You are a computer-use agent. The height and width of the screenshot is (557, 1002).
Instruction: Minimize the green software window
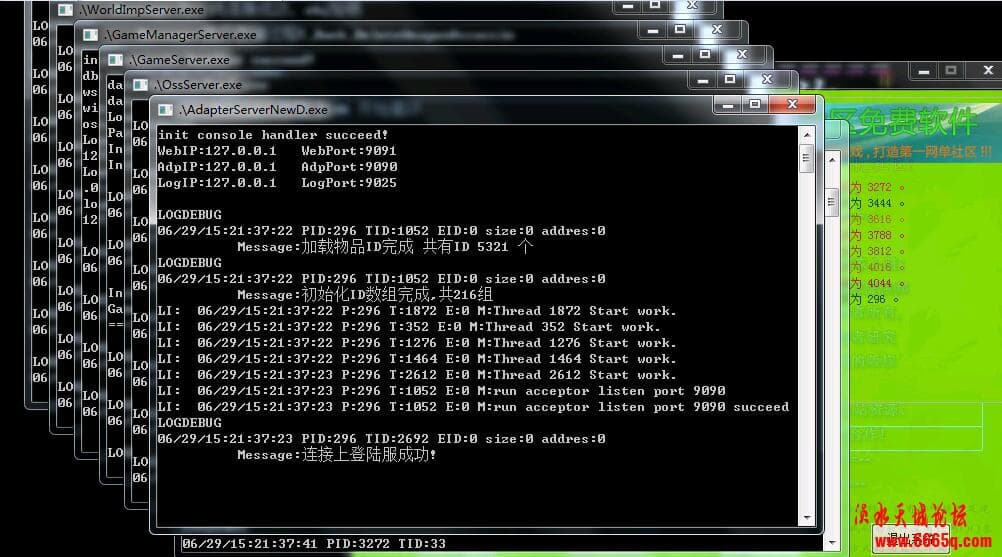(x=924, y=71)
